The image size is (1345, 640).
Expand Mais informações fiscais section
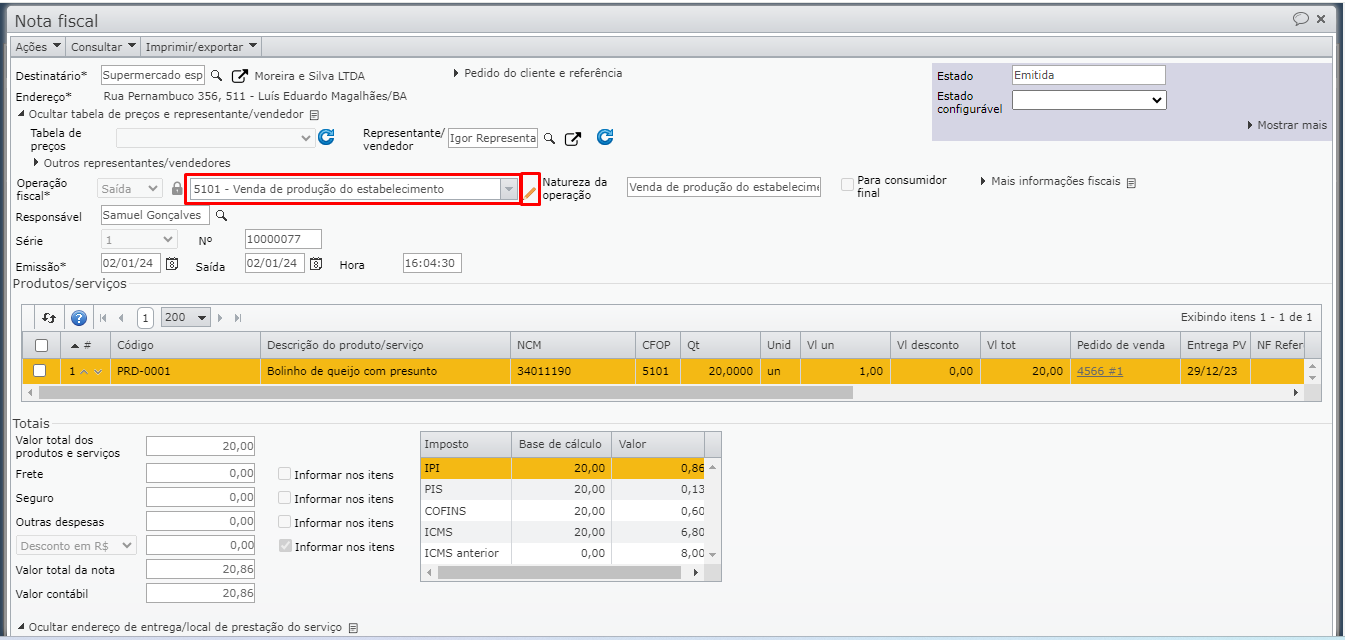click(1057, 182)
